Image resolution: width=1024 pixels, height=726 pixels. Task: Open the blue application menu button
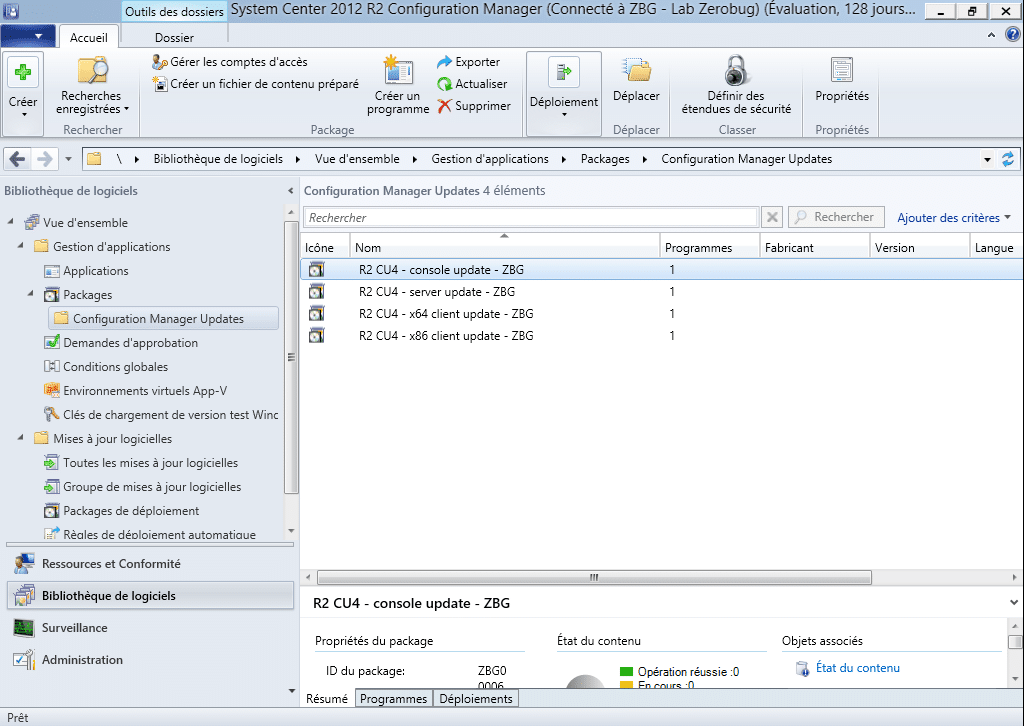click(27, 35)
